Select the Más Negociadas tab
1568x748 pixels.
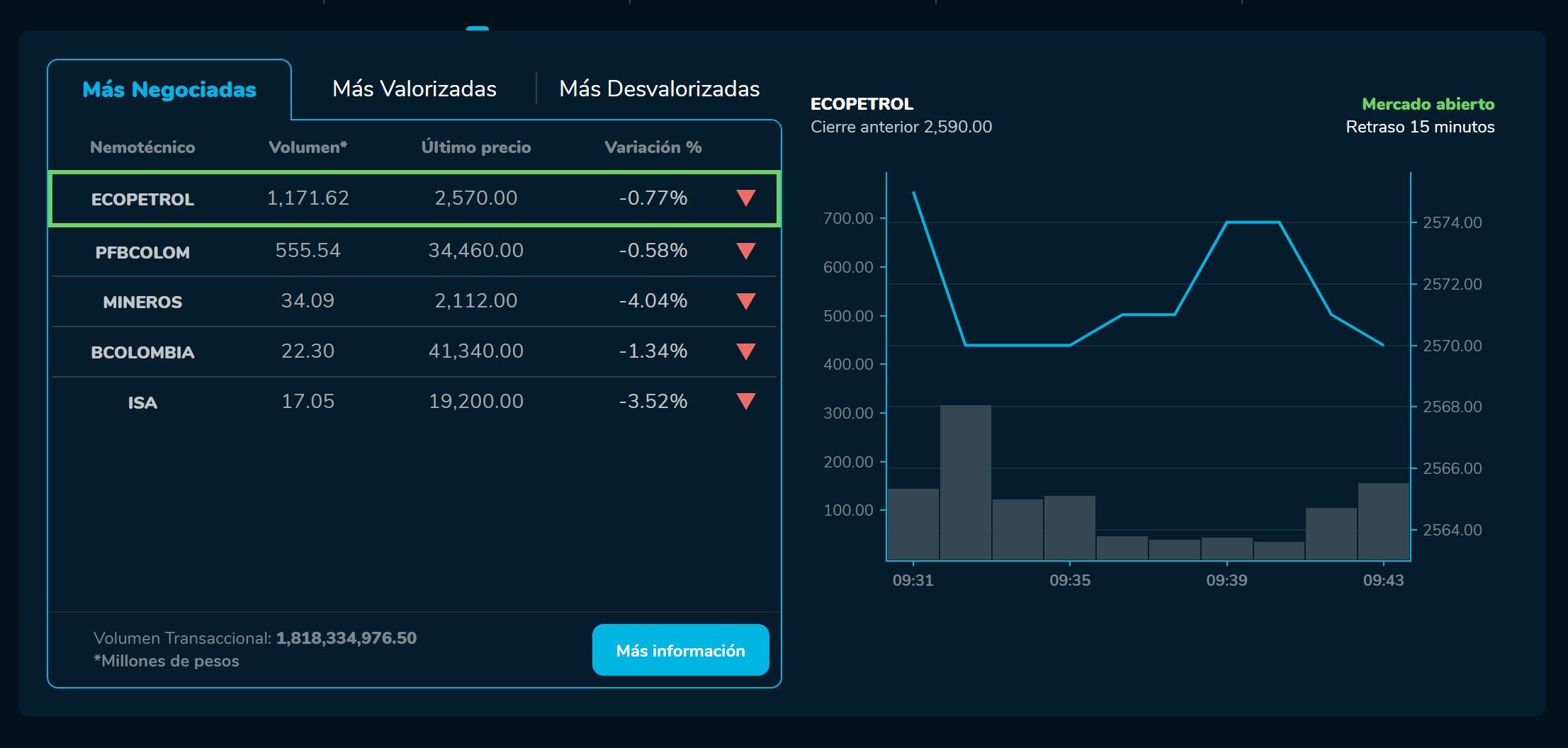click(168, 89)
